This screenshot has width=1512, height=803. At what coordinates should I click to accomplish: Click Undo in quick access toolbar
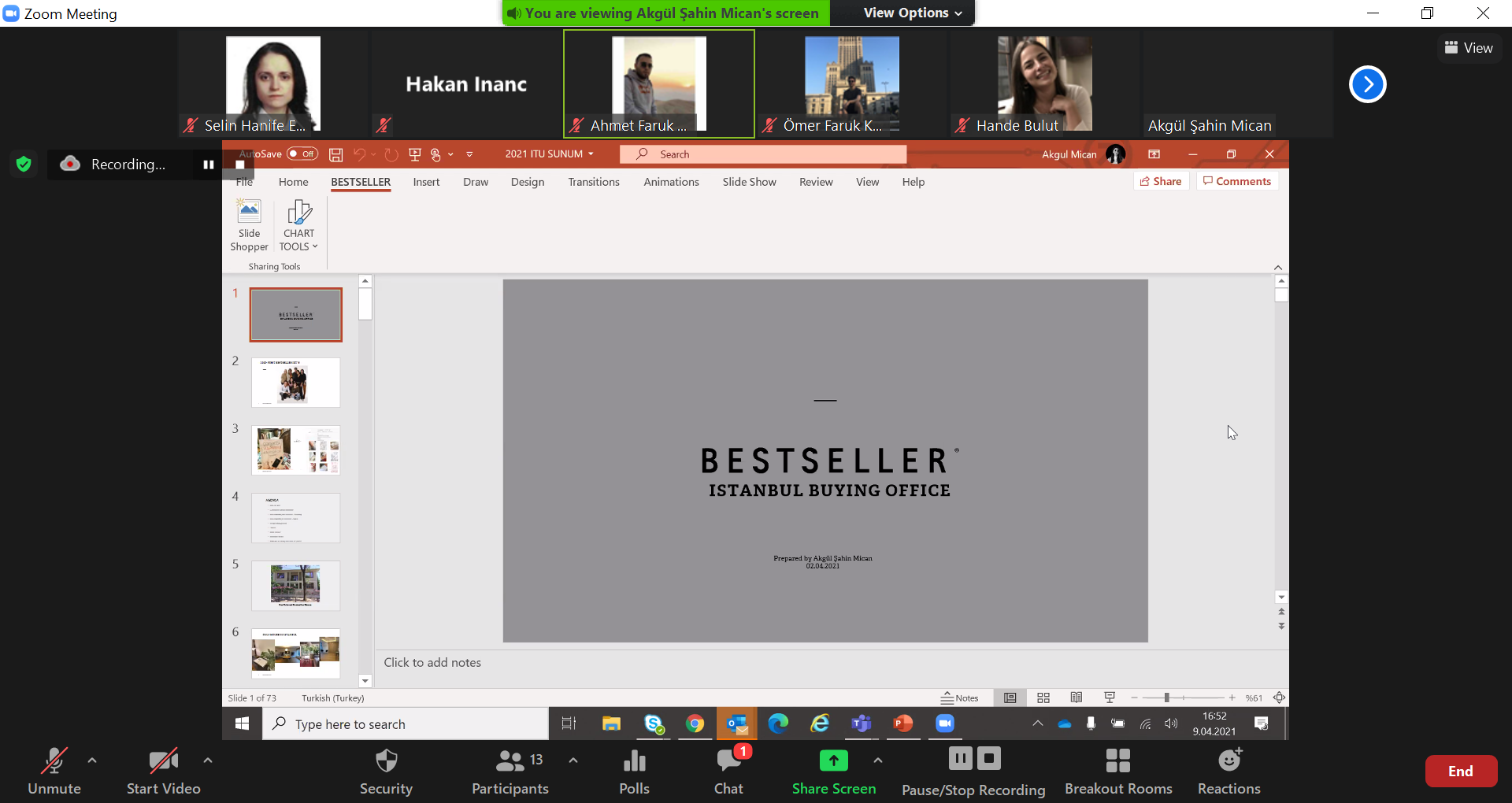tap(359, 154)
